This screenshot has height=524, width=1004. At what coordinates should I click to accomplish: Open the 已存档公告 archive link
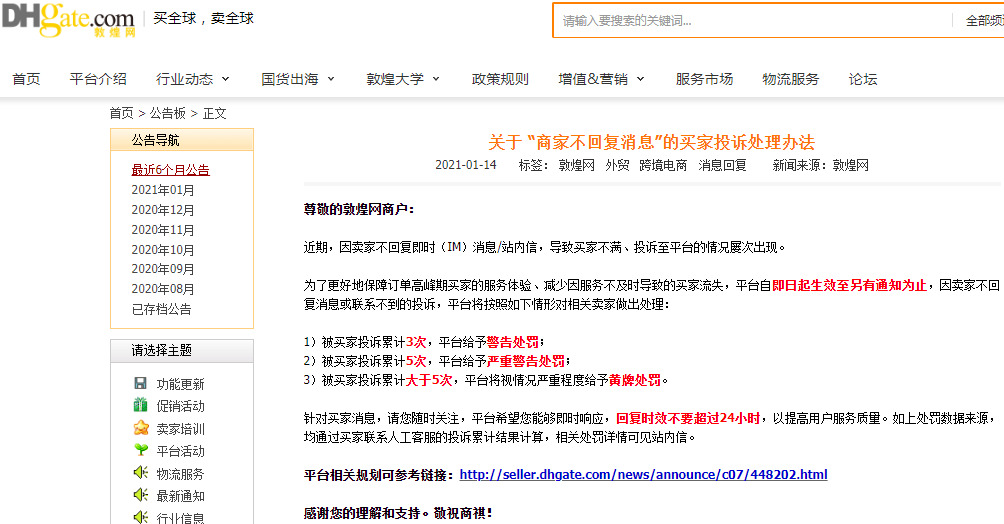(x=161, y=309)
